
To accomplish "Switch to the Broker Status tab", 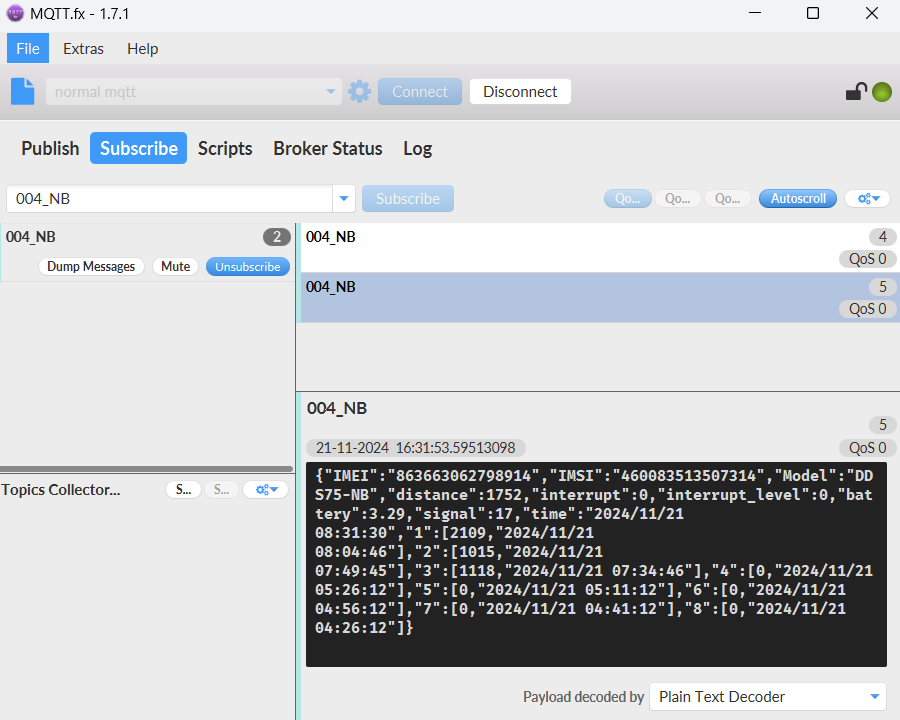I will (328, 148).
